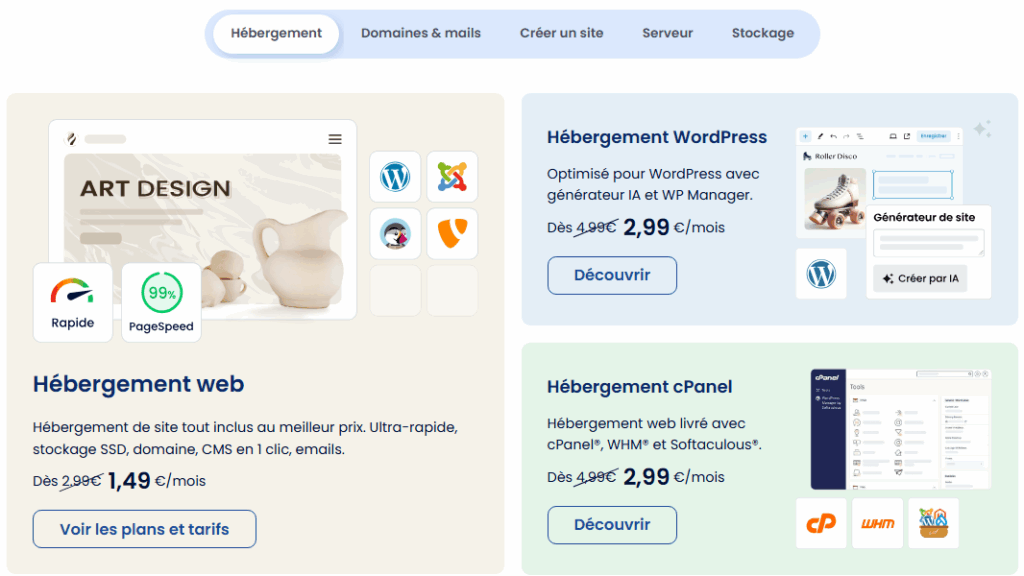Click the Joomla logo icon
The width and height of the screenshot is (1024, 576).
coord(452,177)
